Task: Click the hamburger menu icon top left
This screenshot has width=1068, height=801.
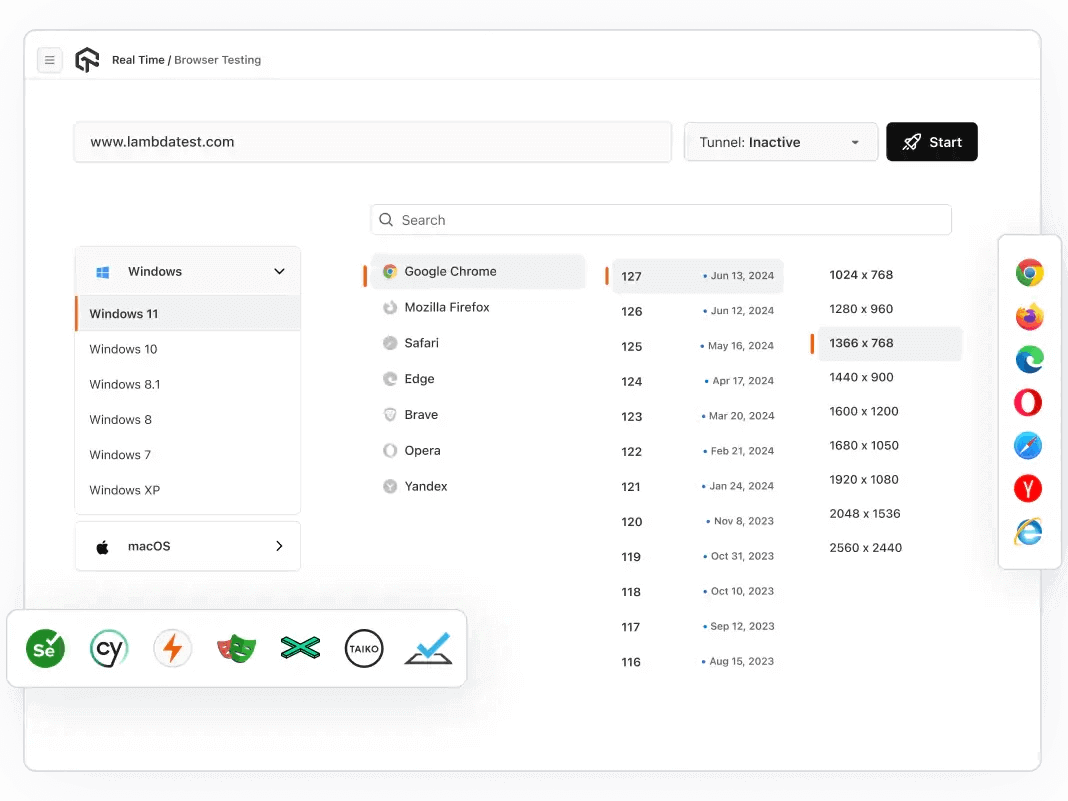Action: pyautogui.click(x=49, y=60)
